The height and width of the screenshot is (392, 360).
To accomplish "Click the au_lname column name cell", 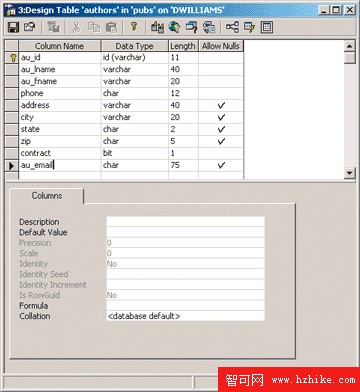I will pyautogui.click(x=60, y=70).
